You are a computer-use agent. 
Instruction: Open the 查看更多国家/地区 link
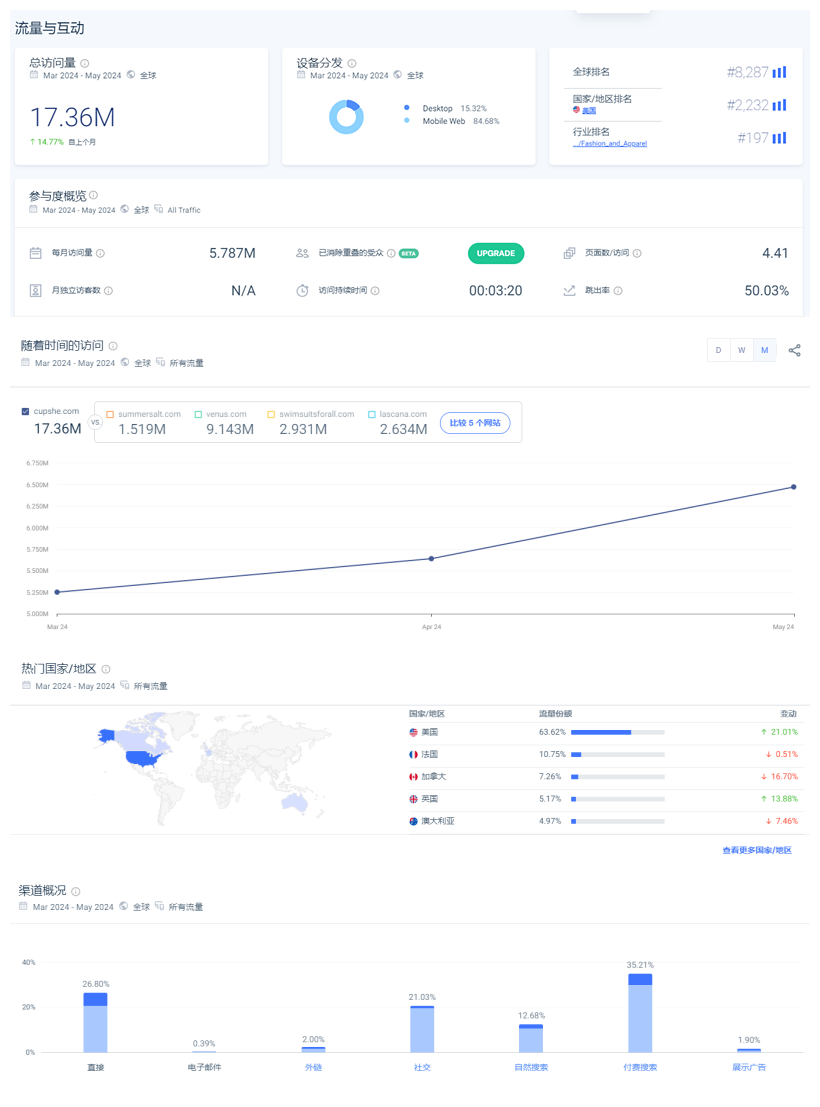coord(756,848)
